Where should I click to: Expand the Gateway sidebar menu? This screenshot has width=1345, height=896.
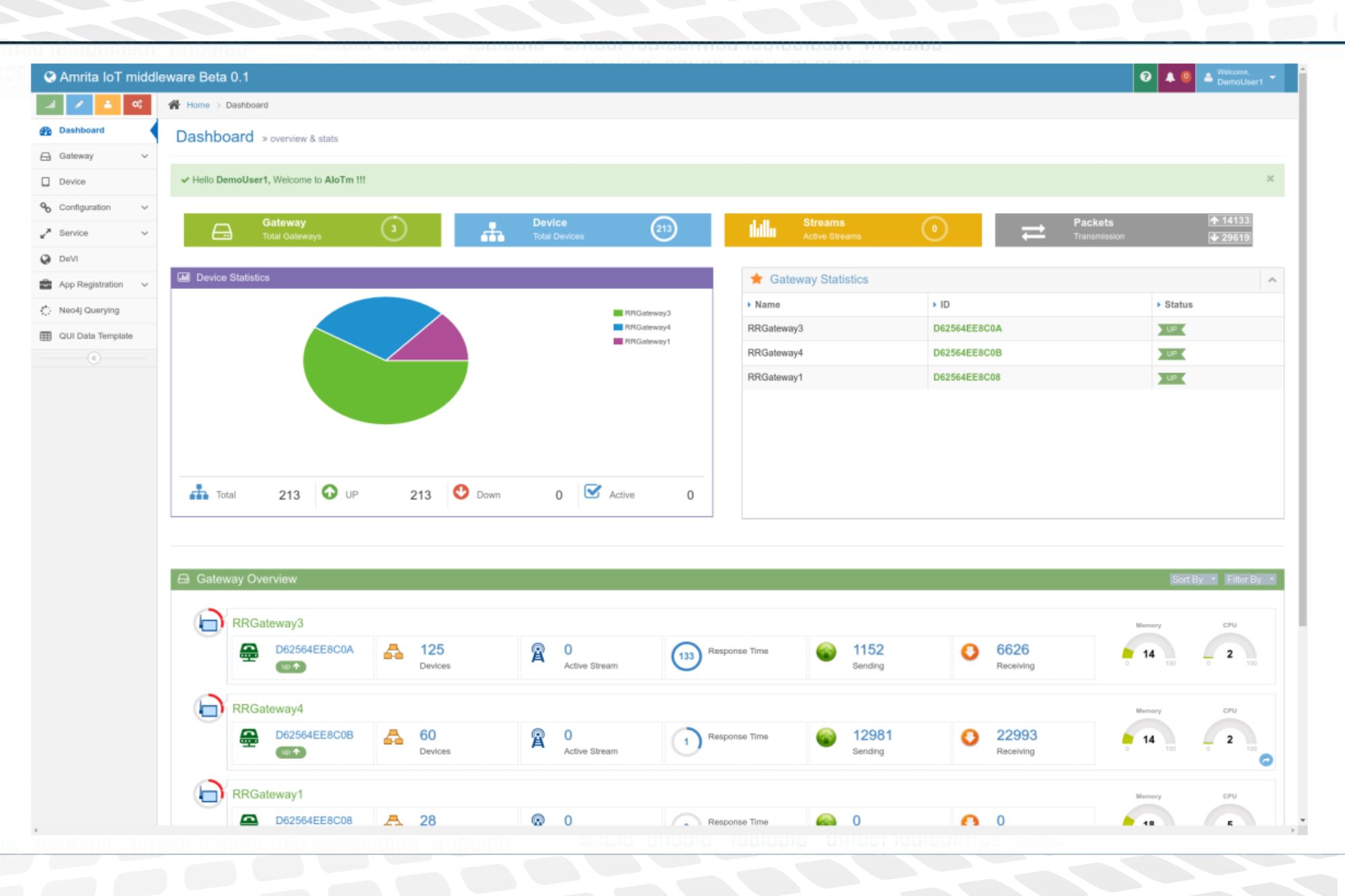[x=94, y=156]
